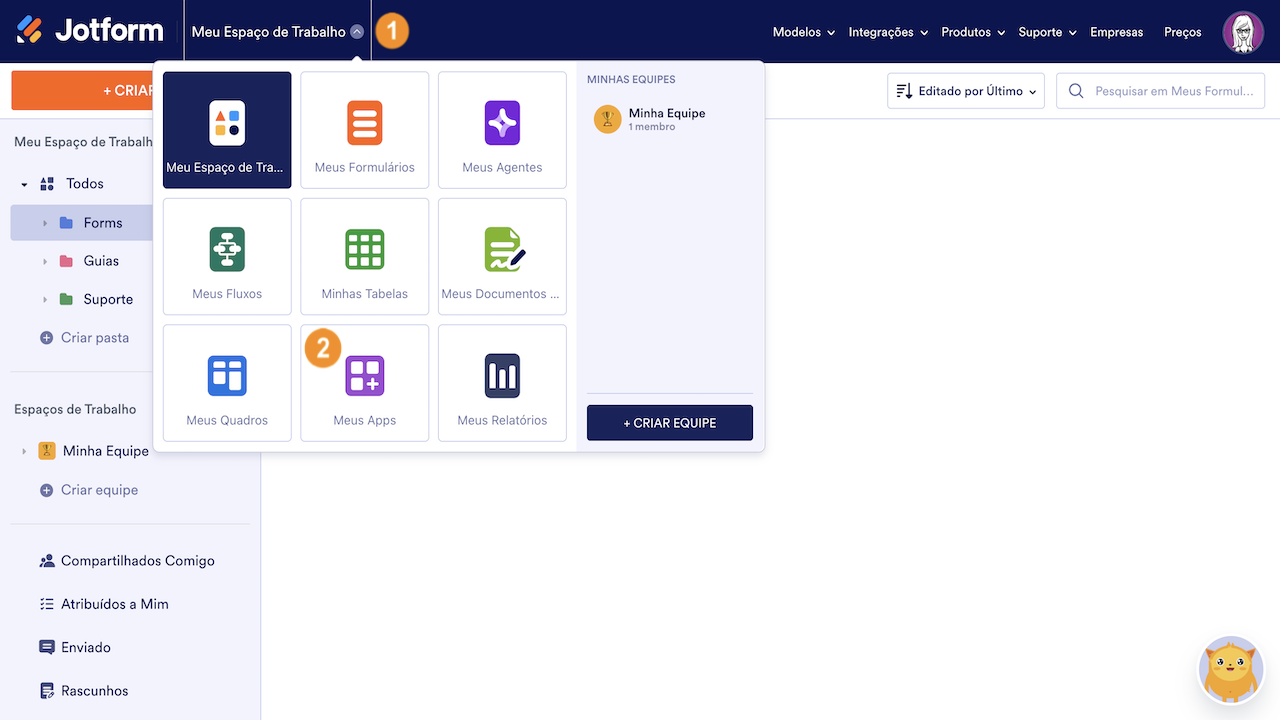The width and height of the screenshot is (1280, 720).
Task: Click the Compartilhados Comigo people icon
Action: pyautogui.click(x=47, y=561)
